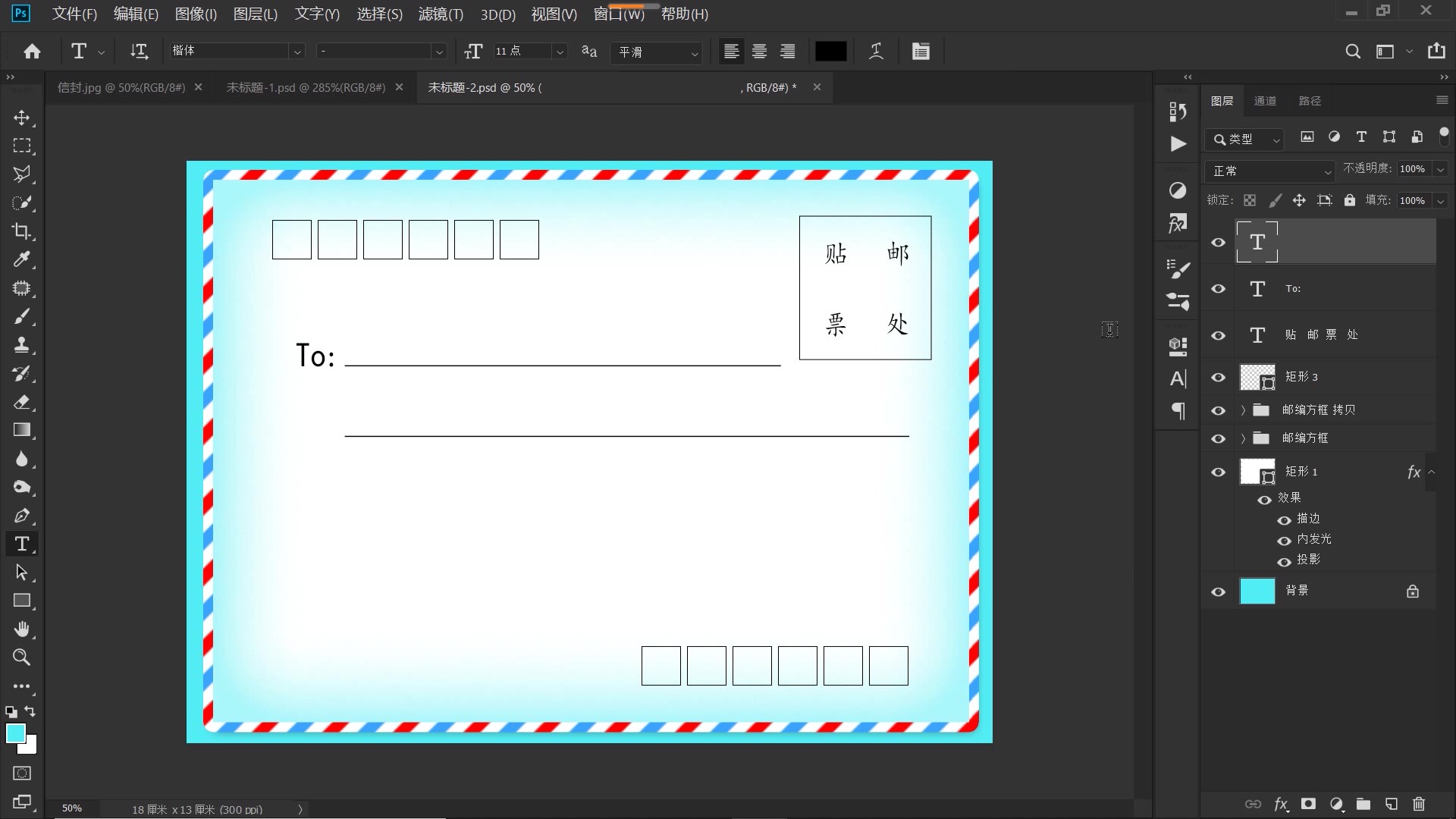Click the delete layer trash icon

coord(1419,804)
